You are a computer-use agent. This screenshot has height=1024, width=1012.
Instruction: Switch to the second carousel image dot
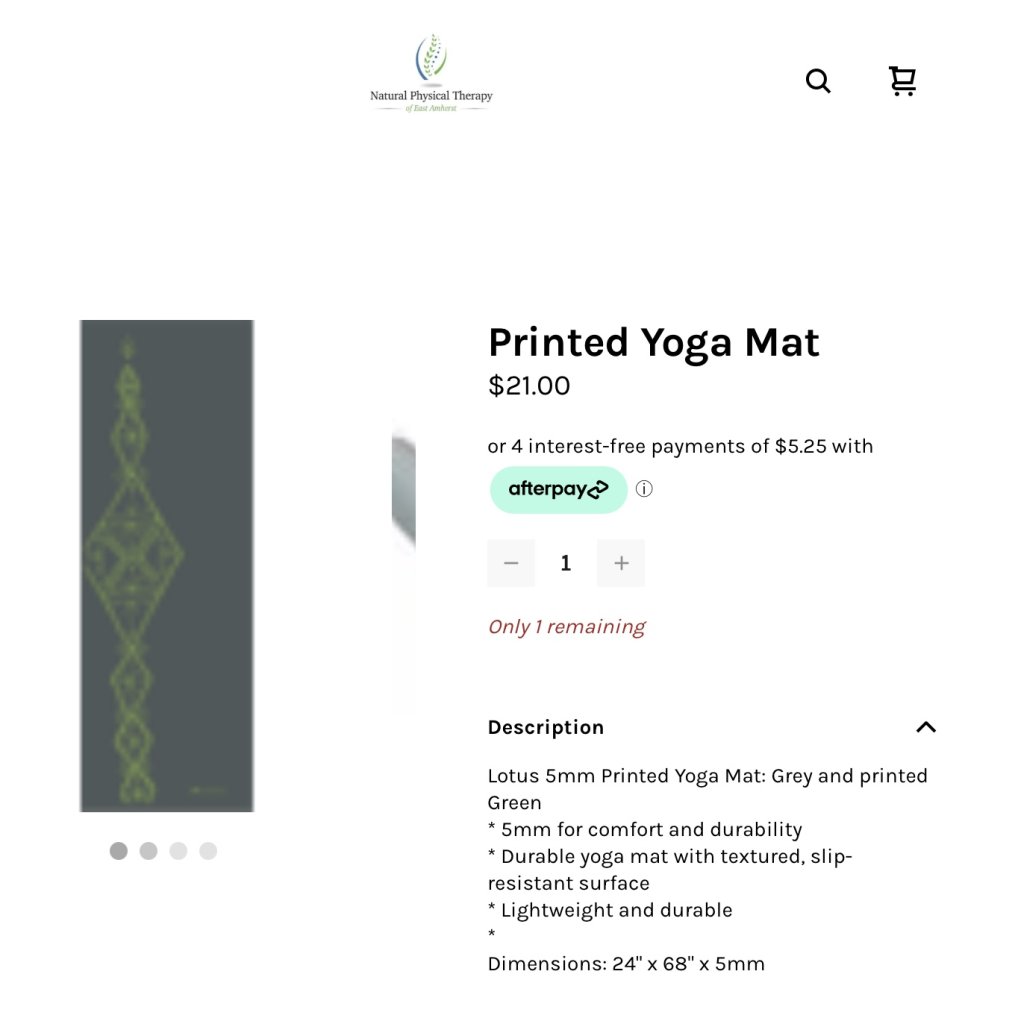pos(149,851)
